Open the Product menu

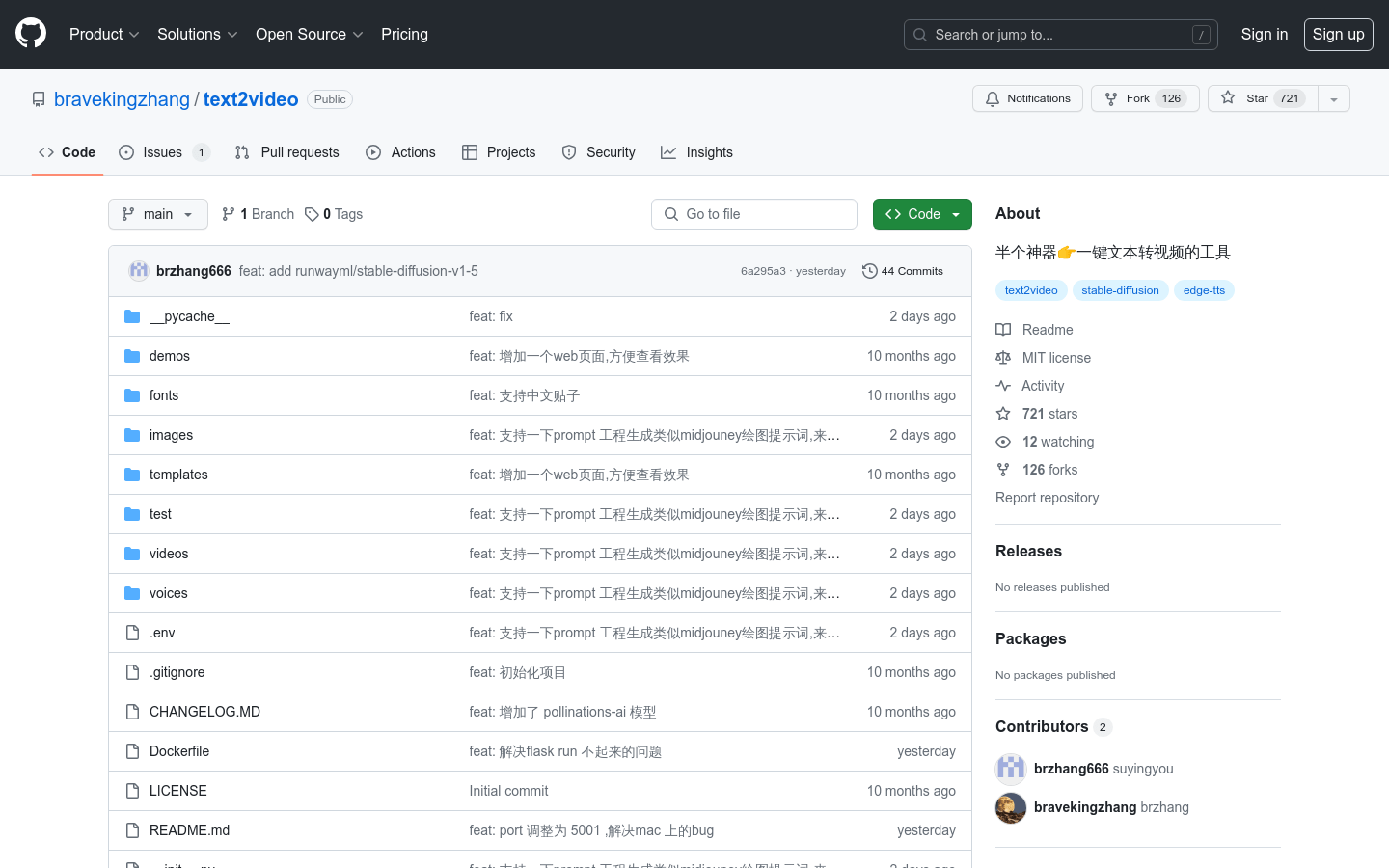click(104, 34)
